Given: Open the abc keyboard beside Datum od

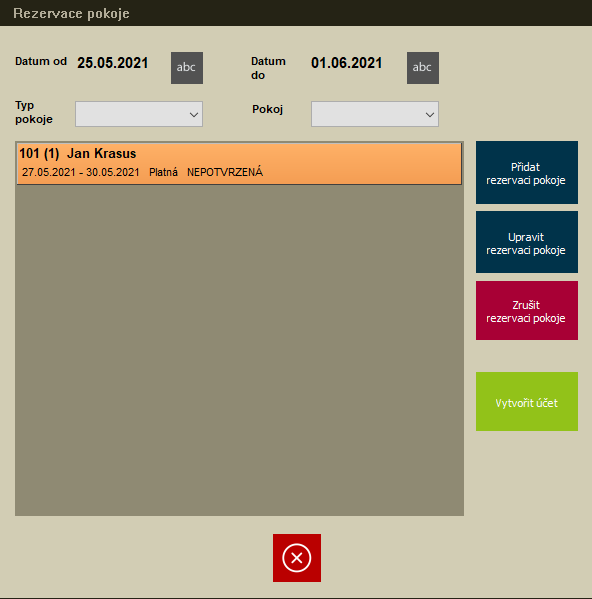Looking at the screenshot, I should click(x=187, y=68).
